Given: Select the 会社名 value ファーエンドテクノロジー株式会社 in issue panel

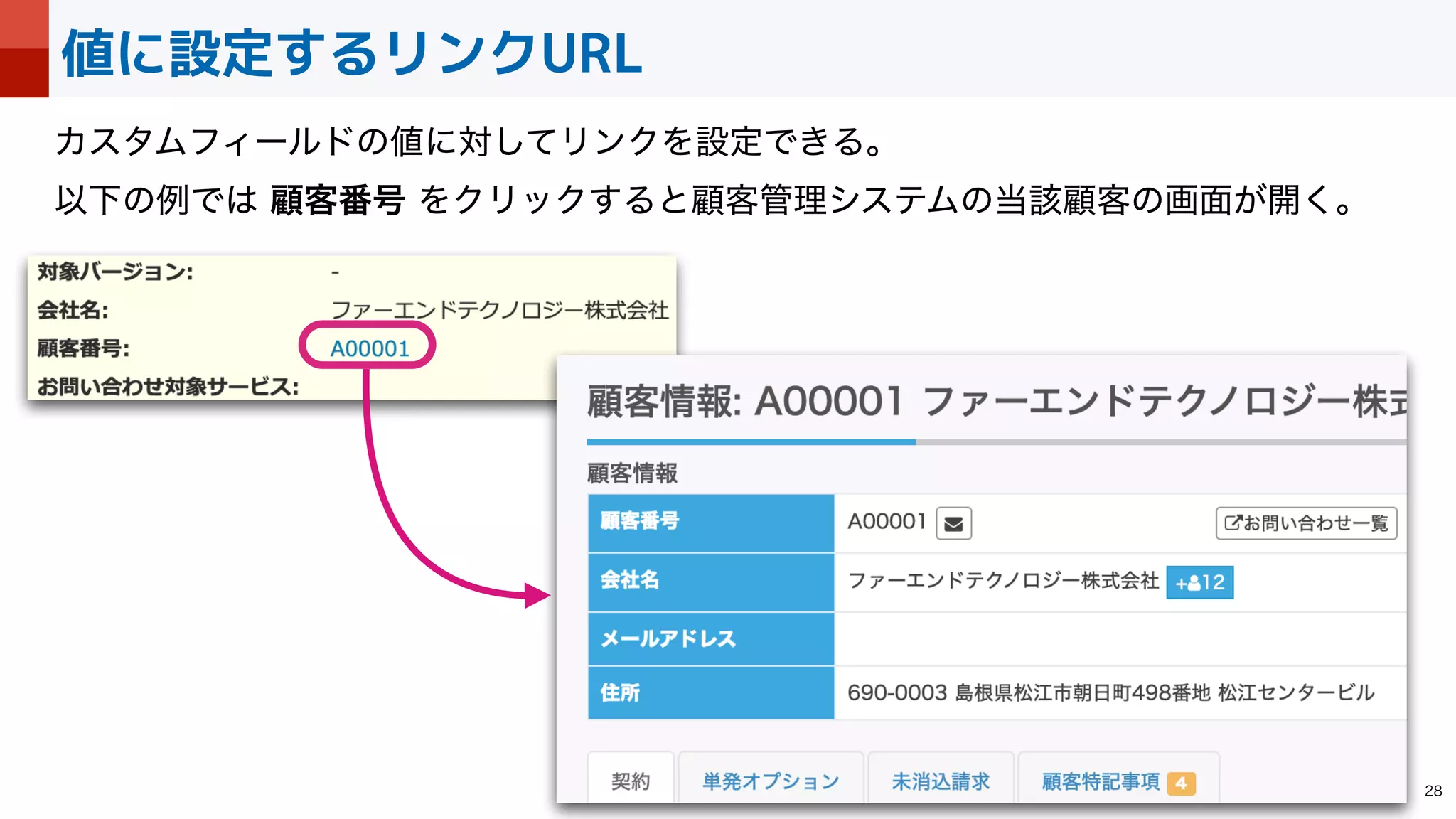Looking at the screenshot, I should [499, 310].
